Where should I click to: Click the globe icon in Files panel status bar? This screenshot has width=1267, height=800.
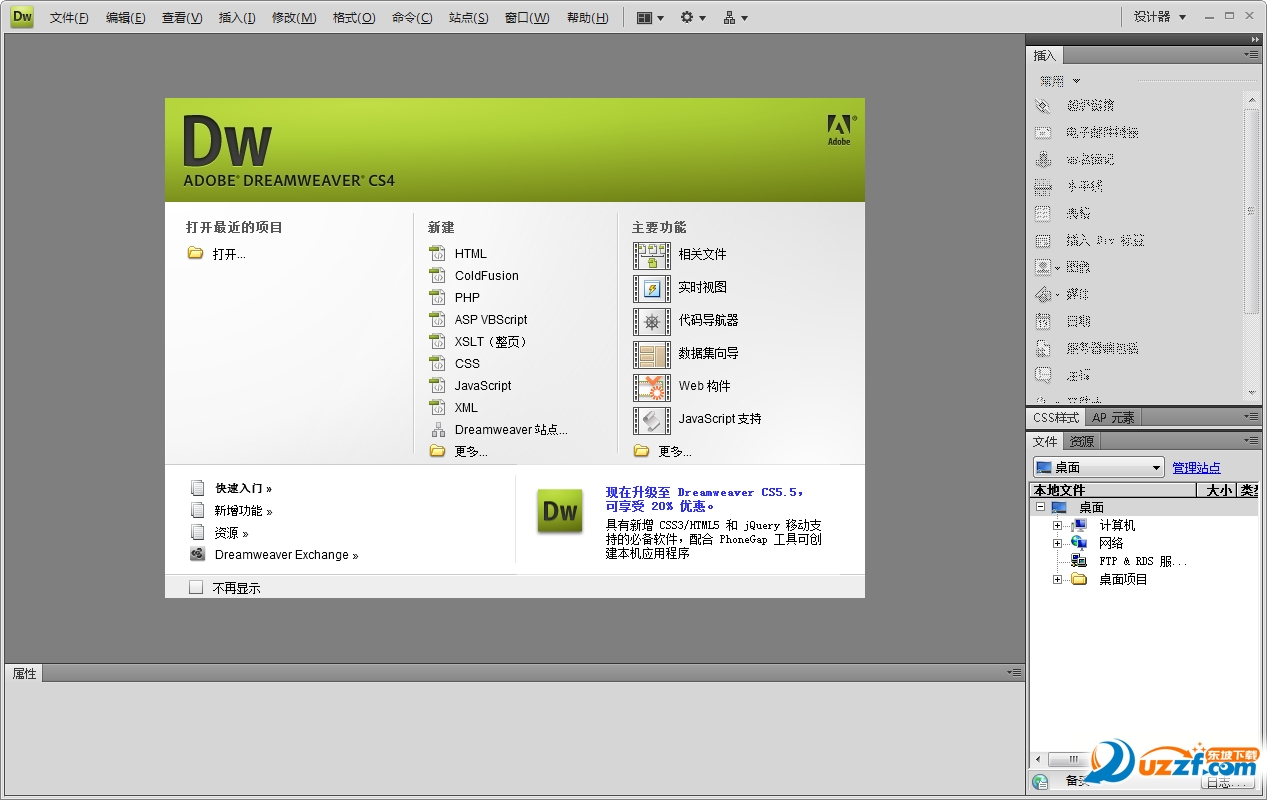click(1041, 782)
